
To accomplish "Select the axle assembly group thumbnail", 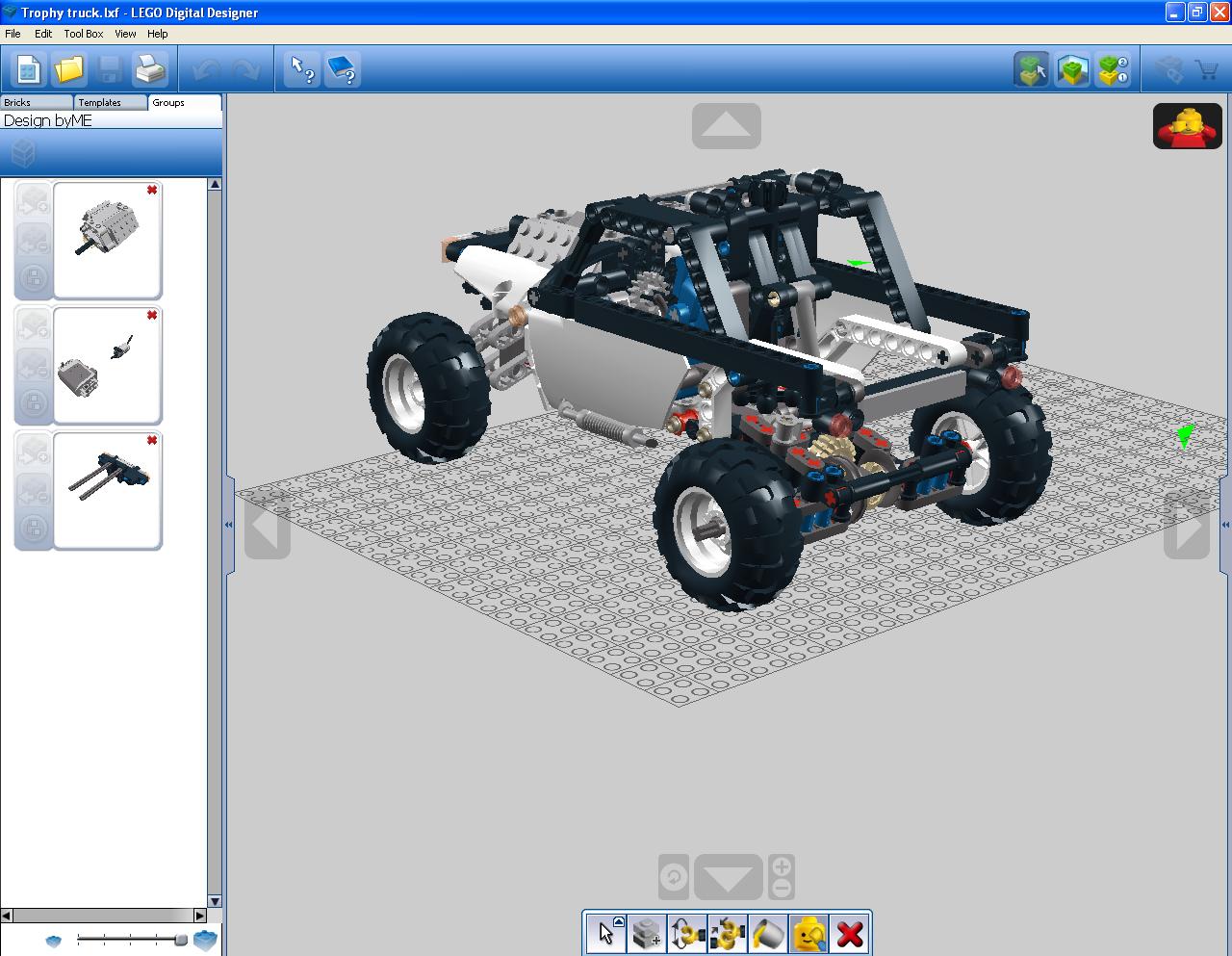I will 107,490.
